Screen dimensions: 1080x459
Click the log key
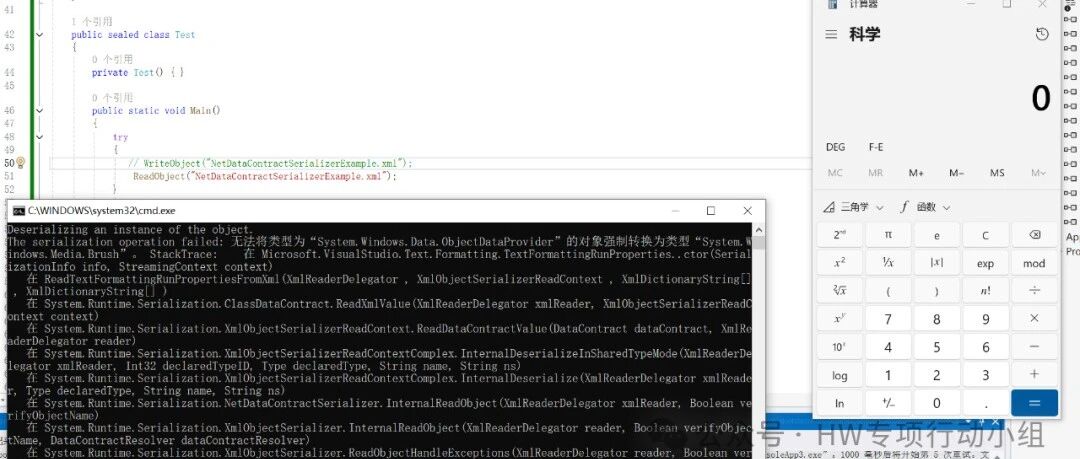pos(840,376)
